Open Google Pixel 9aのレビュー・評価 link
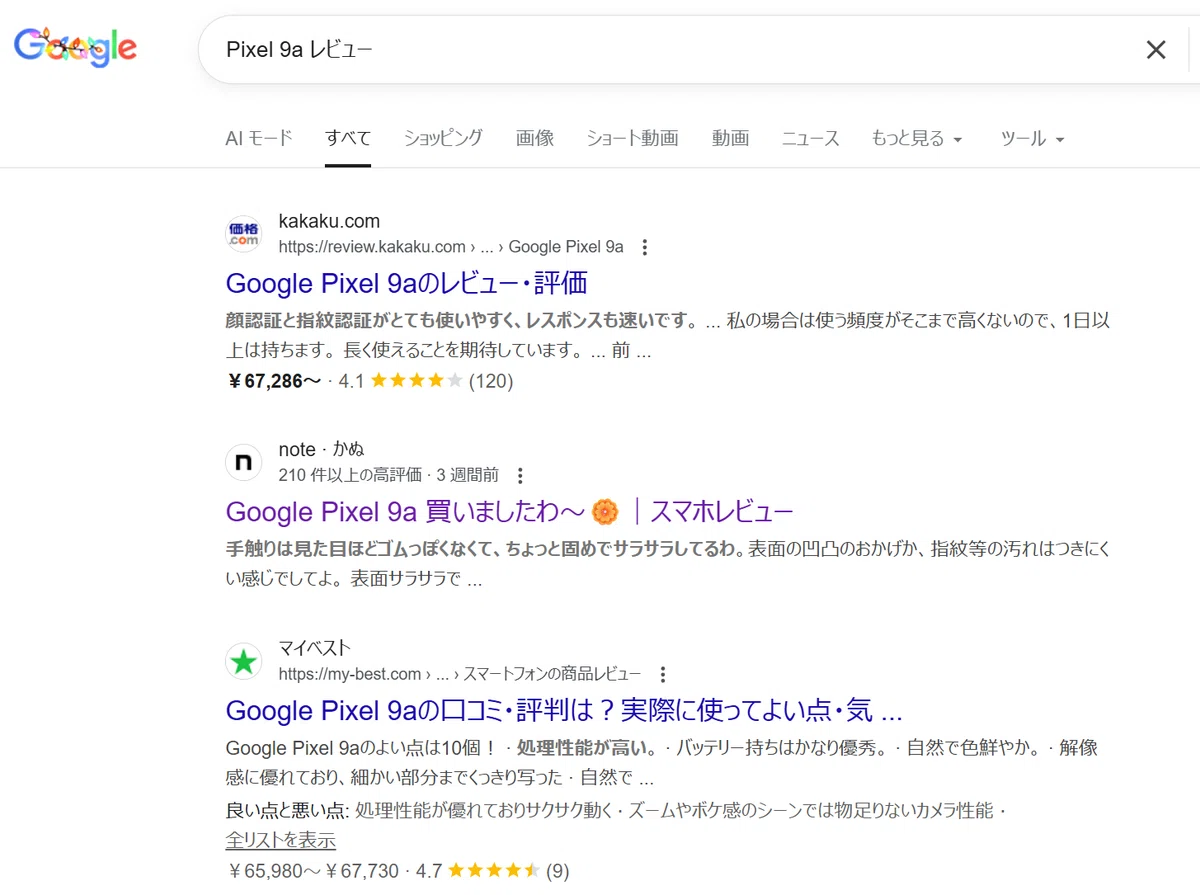The image size is (1200, 895). [x=407, y=283]
